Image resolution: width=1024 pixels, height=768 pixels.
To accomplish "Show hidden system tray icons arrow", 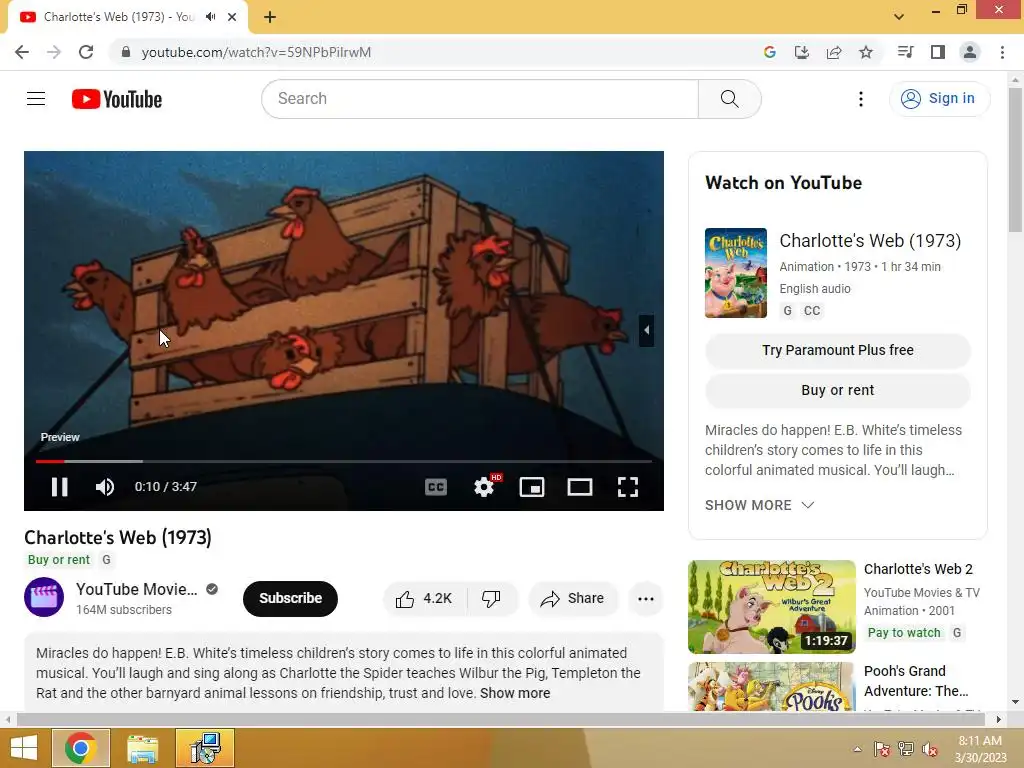I will [x=857, y=749].
